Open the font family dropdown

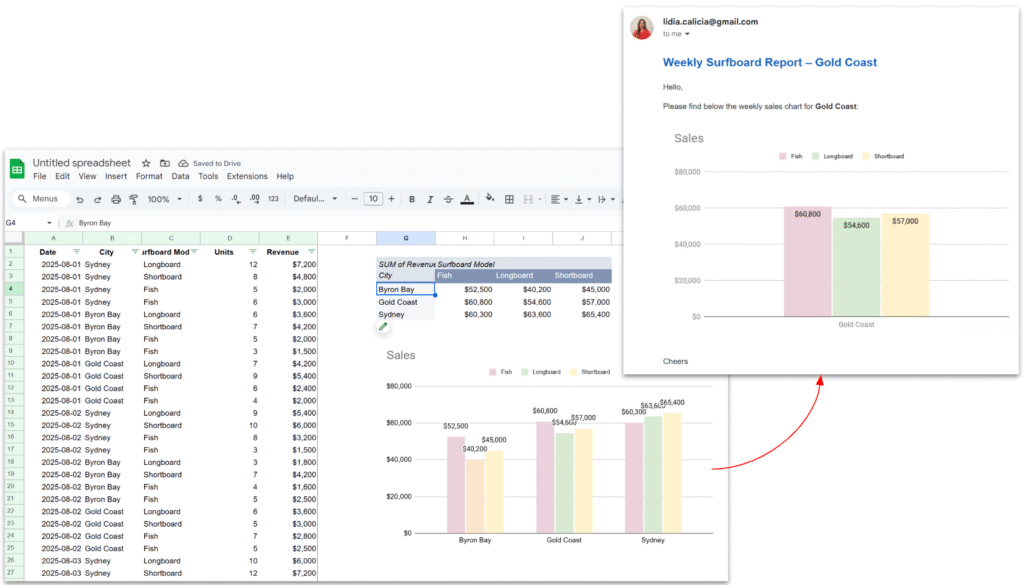315,199
